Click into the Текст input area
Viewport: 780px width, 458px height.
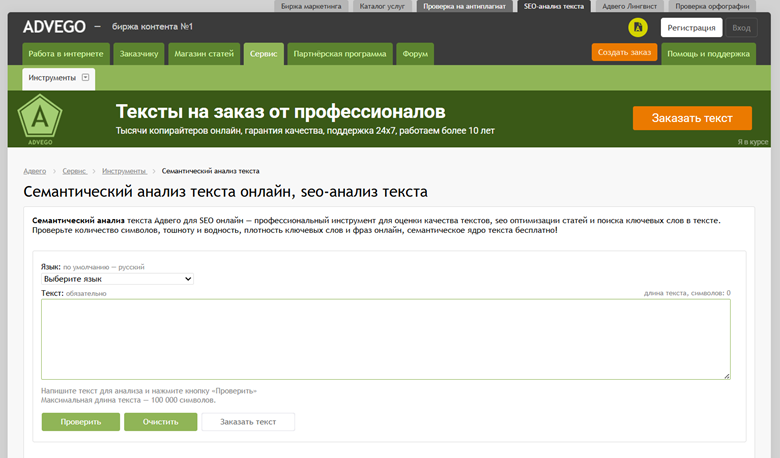click(386, 339)
